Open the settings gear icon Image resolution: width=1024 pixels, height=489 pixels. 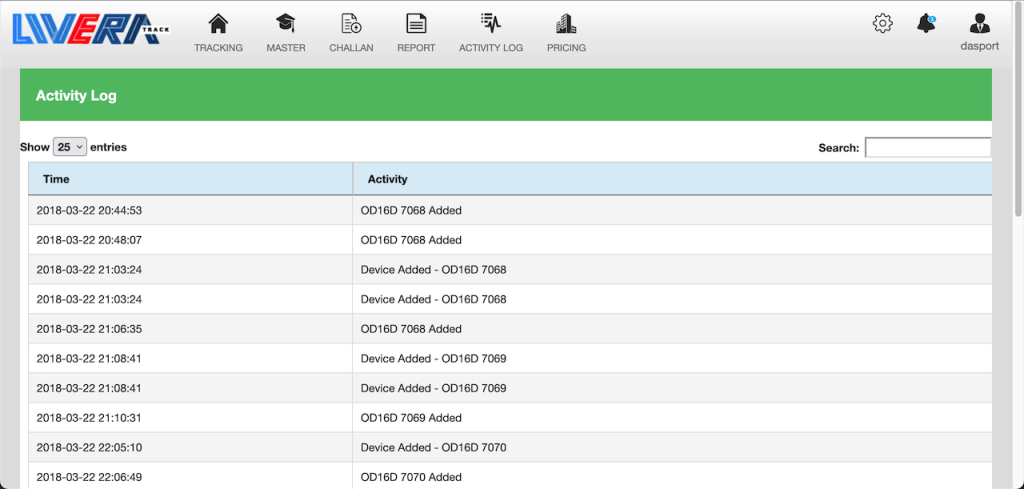[882, 24]
